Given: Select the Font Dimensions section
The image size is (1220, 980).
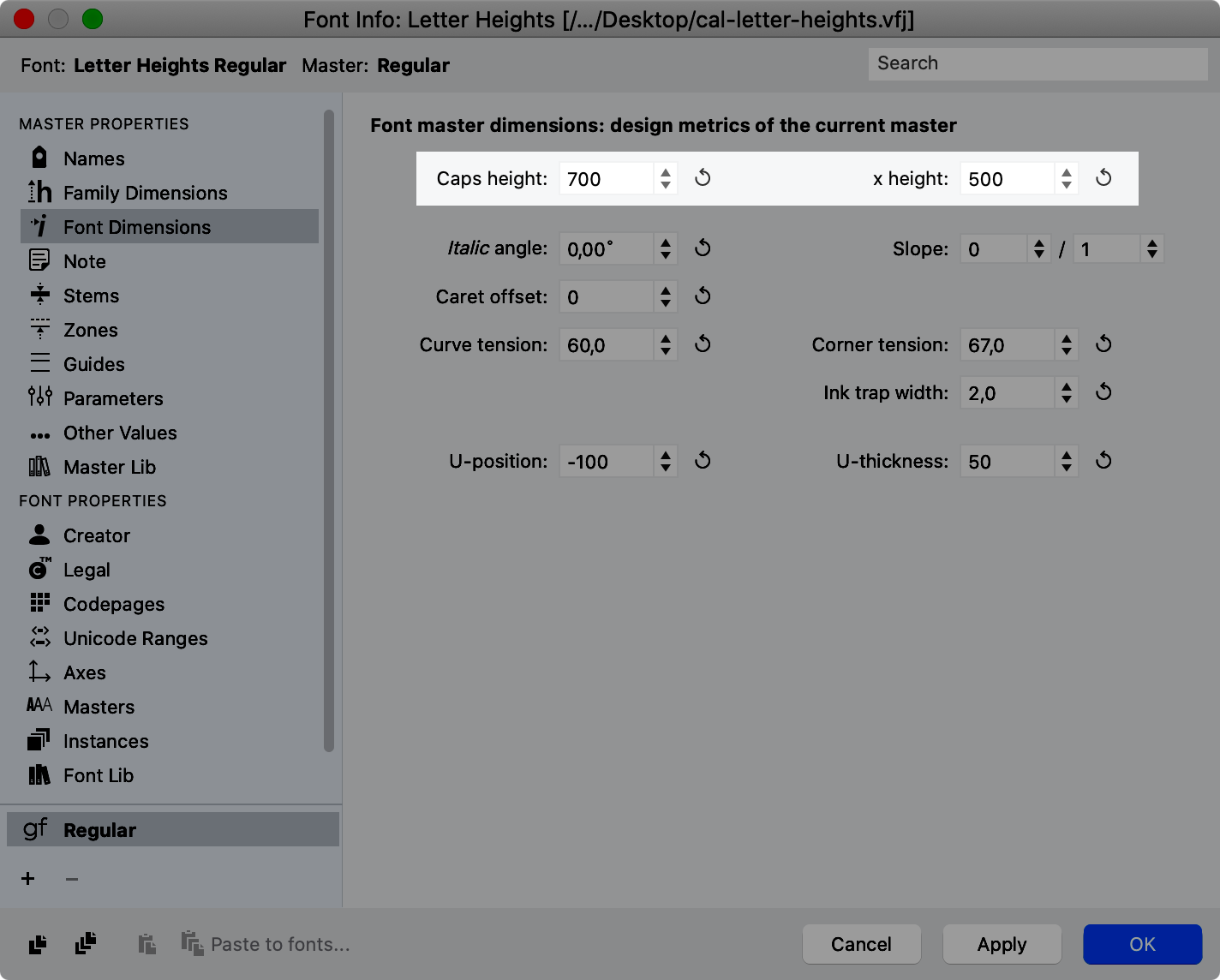Looking at the screenshot, I should [170, 227].
